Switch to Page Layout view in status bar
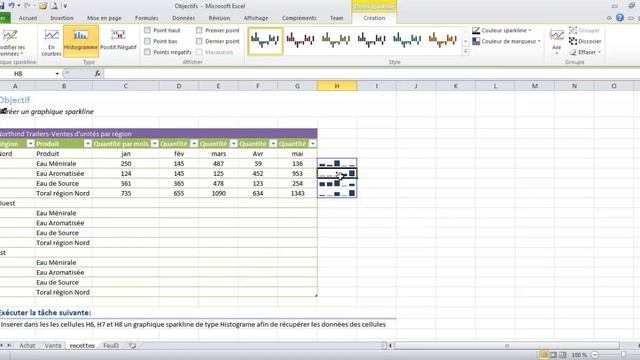 (x=553, y=355)
